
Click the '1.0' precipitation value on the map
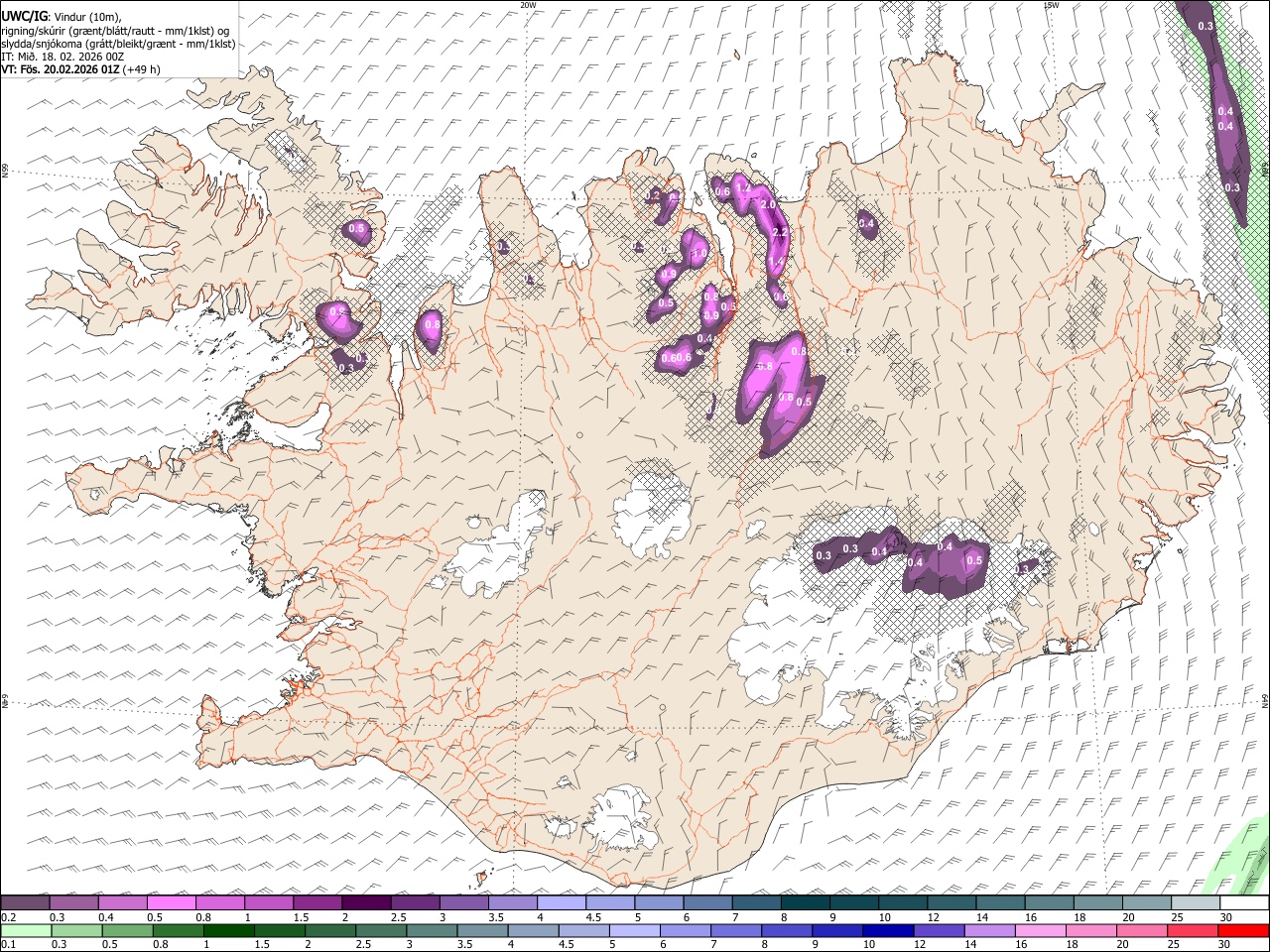click(x=698, y=254)
